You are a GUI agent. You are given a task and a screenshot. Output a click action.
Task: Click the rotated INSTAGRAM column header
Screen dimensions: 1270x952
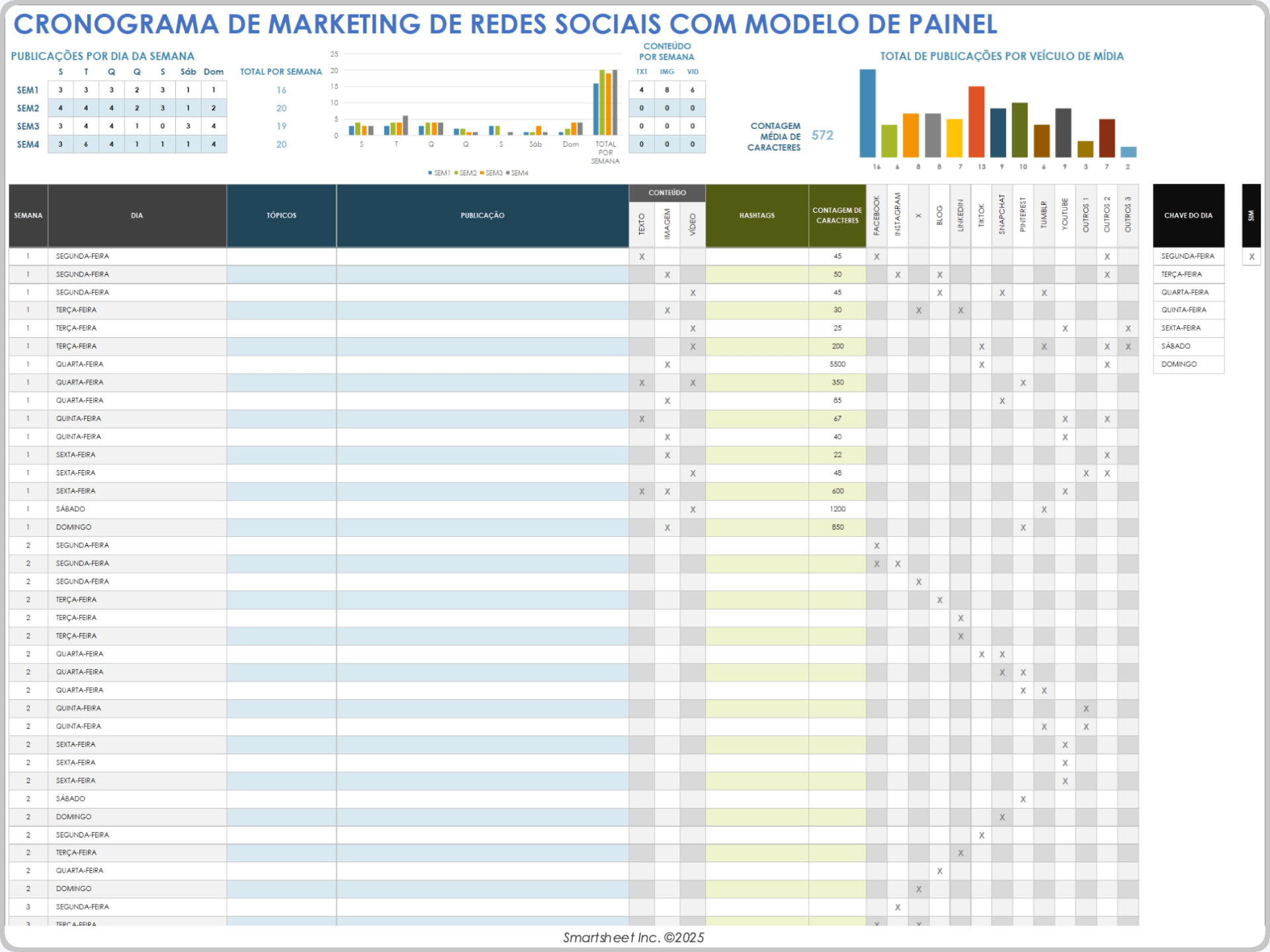pyautogui.click(x=898, y=216)
